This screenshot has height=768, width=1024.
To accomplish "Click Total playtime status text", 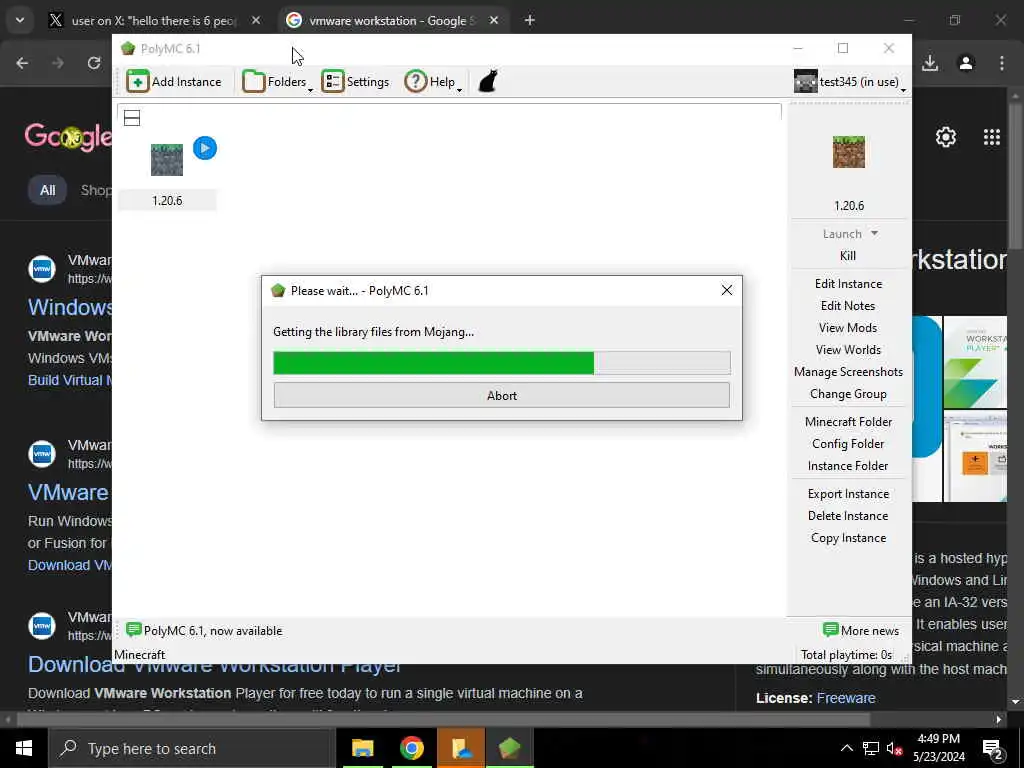I will pyautogui.click(x=846, y=654).
